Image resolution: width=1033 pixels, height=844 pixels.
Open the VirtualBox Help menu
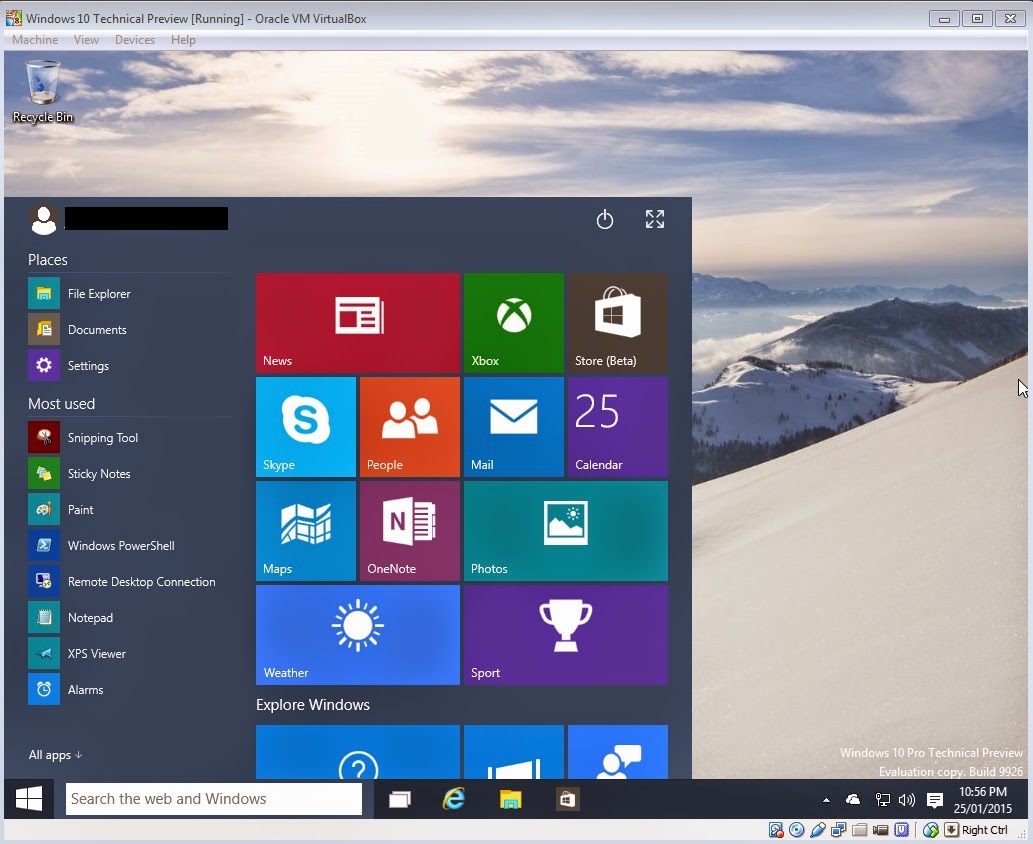coord(183,40)
